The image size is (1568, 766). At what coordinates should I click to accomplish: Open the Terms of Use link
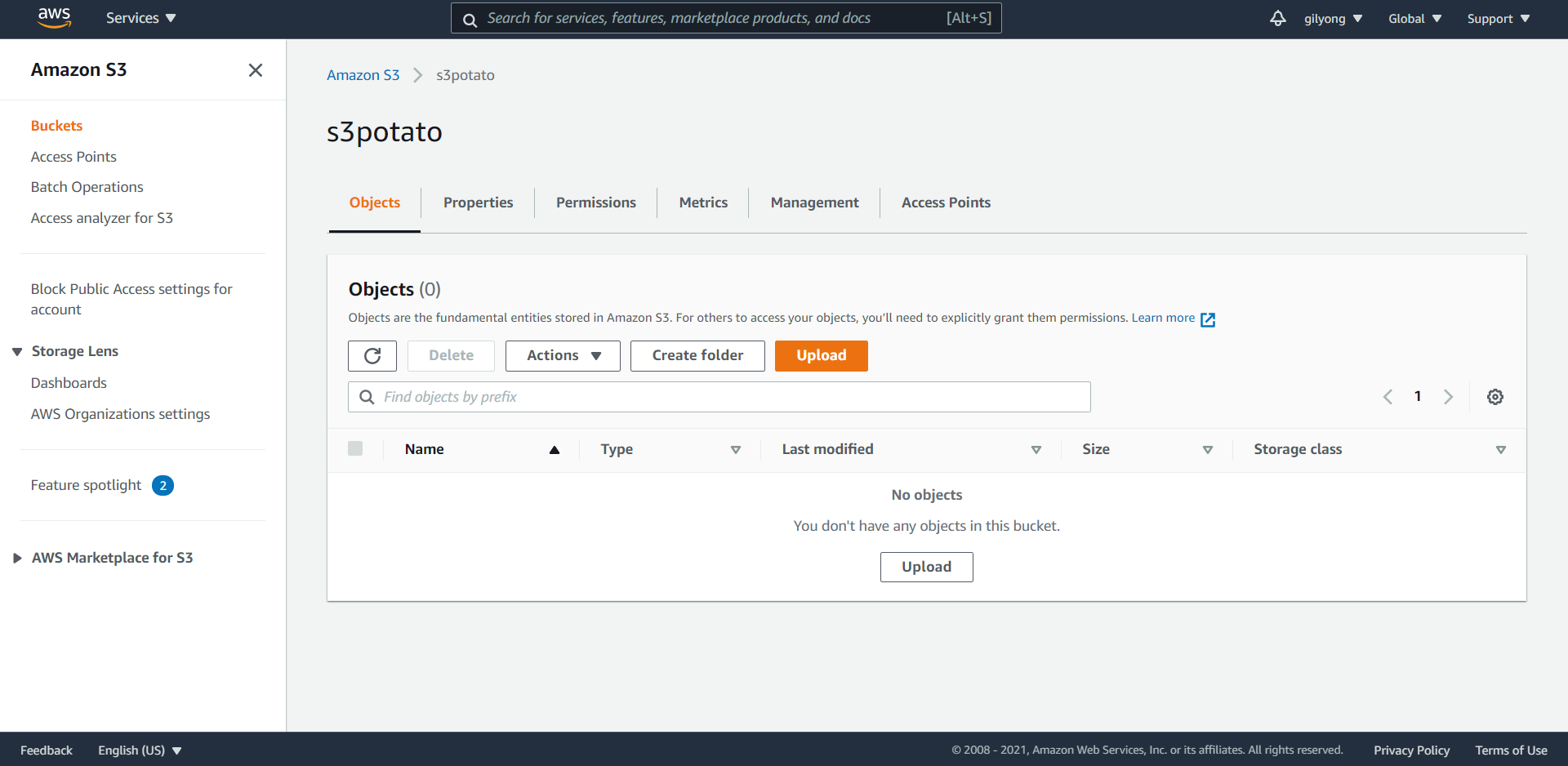point(1511,750)
